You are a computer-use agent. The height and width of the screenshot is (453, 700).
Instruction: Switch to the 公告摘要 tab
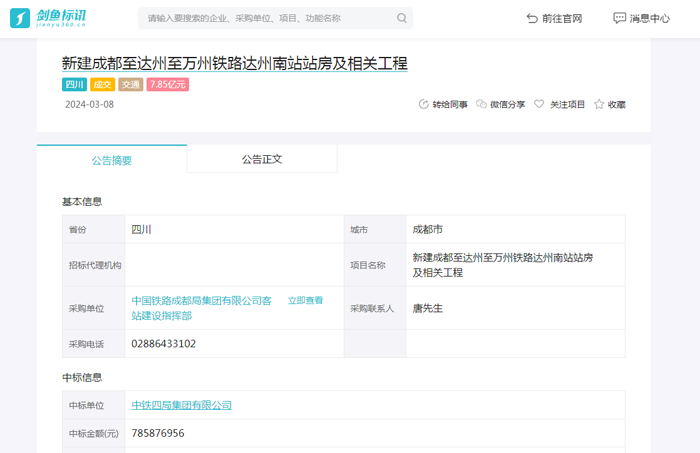(112, 160)
